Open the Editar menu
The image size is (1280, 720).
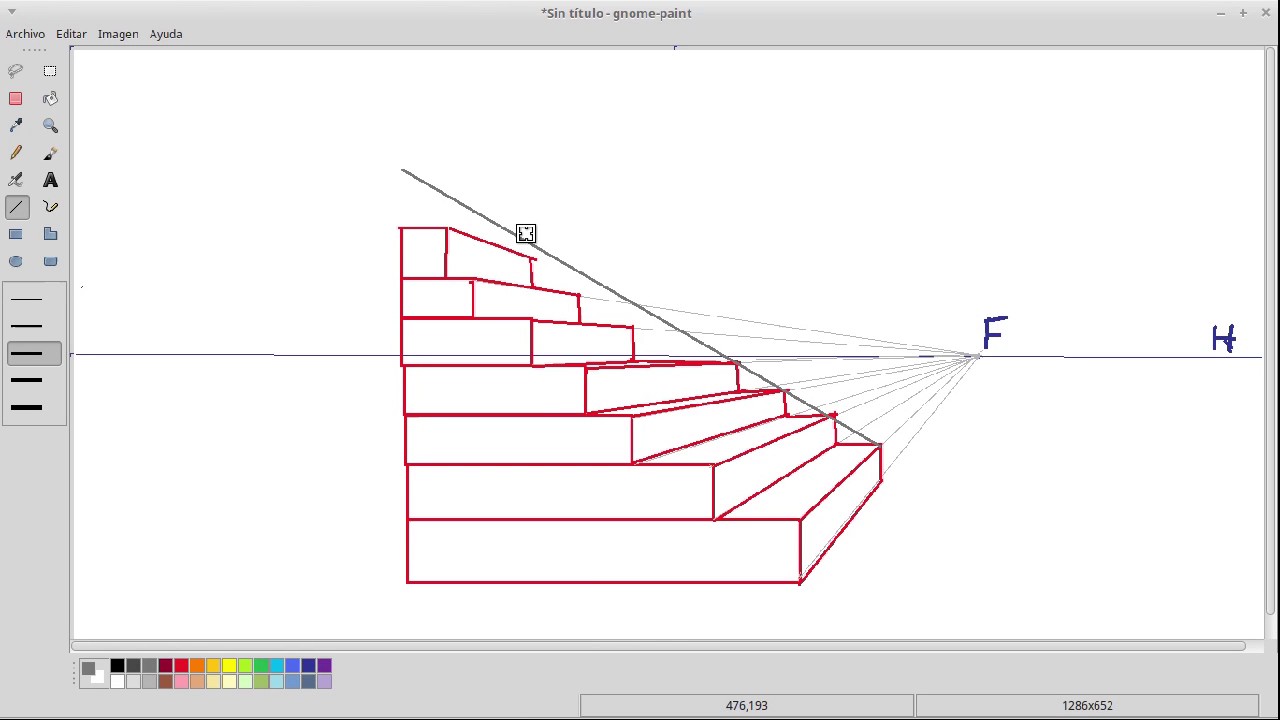(x=71, y=34)
